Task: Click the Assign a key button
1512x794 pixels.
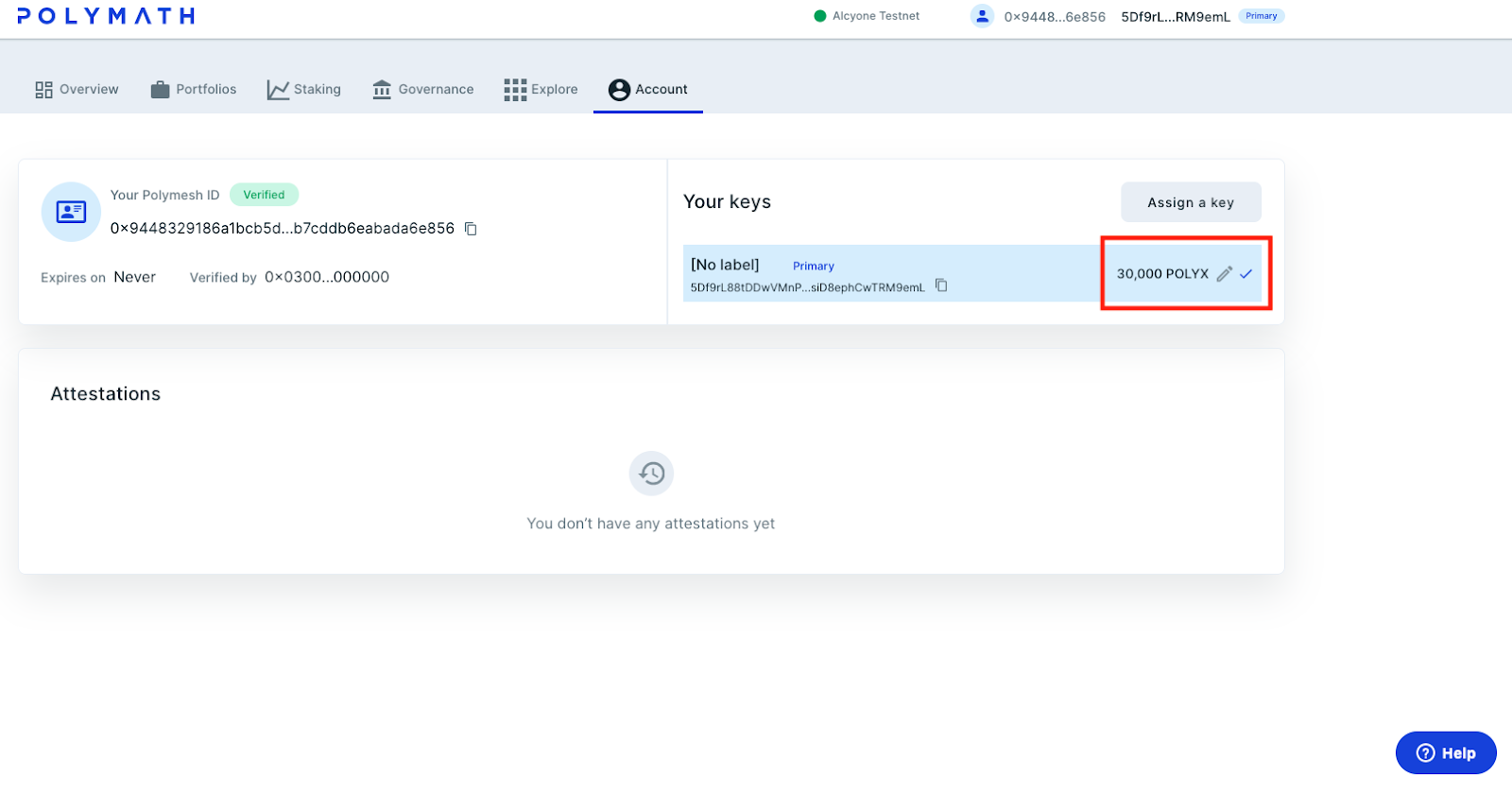Action: tap(1191, 202)
